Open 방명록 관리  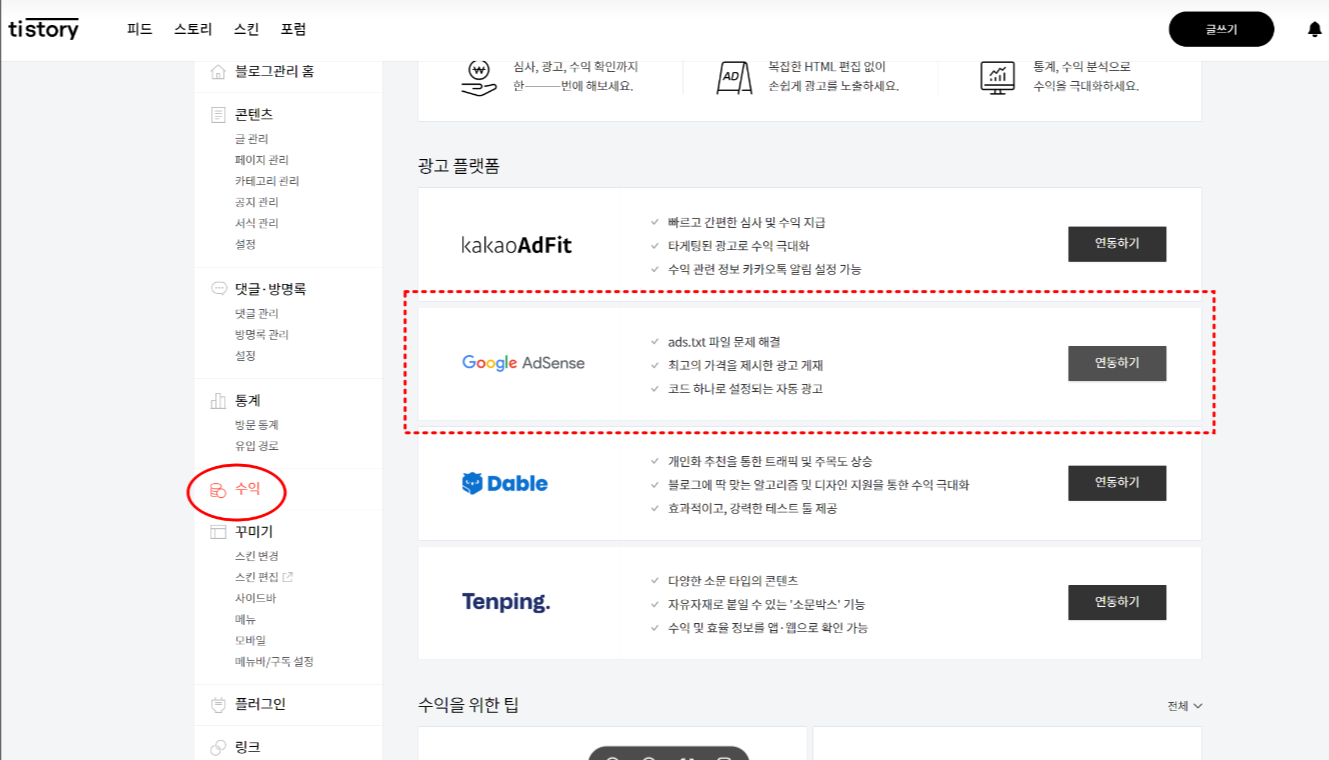[262, 334]
